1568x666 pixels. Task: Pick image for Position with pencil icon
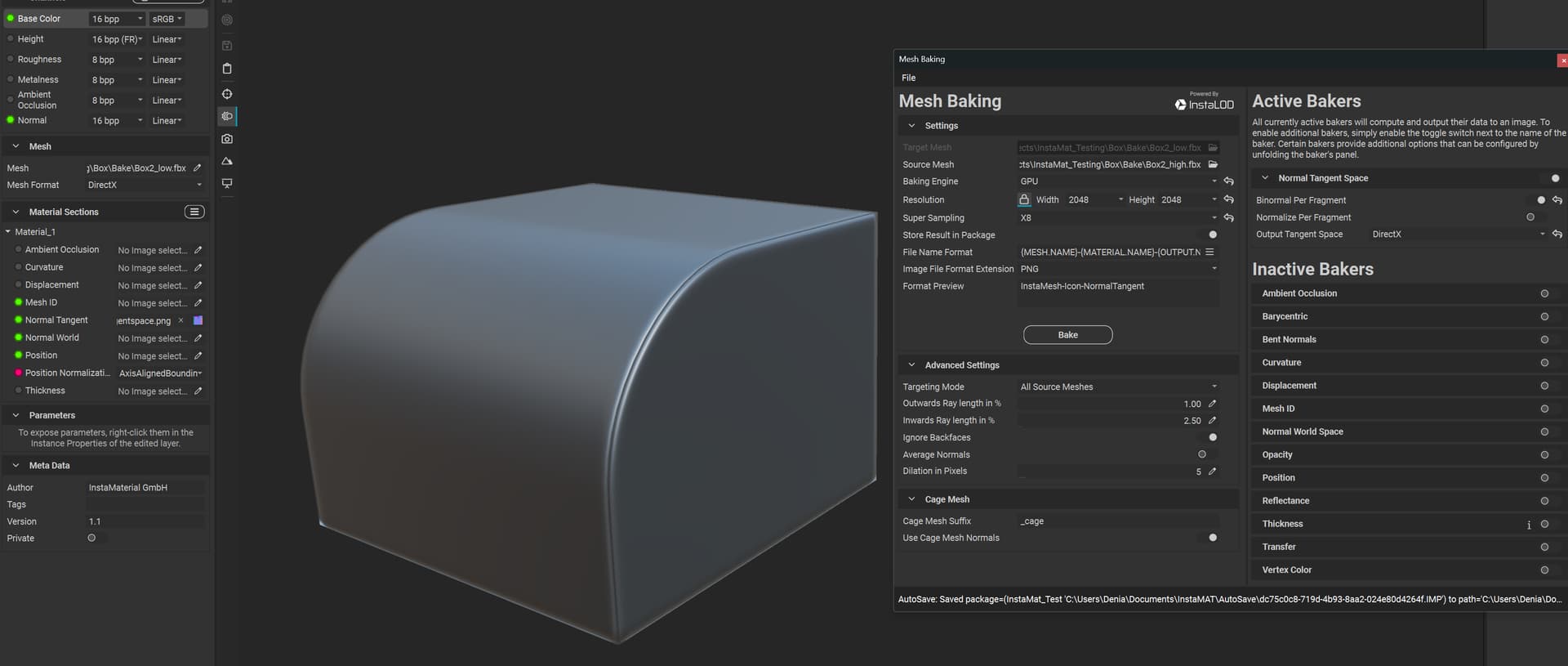pyautogui.click(x=198, y=355)
